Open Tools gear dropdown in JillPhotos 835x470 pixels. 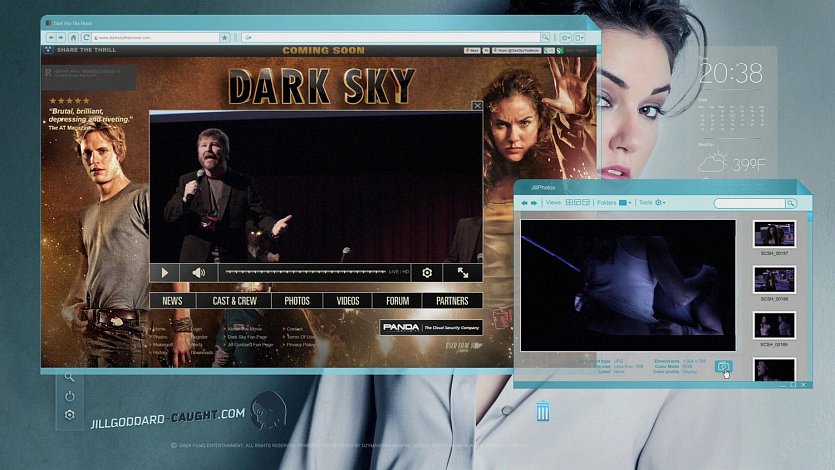click(660, 203)
